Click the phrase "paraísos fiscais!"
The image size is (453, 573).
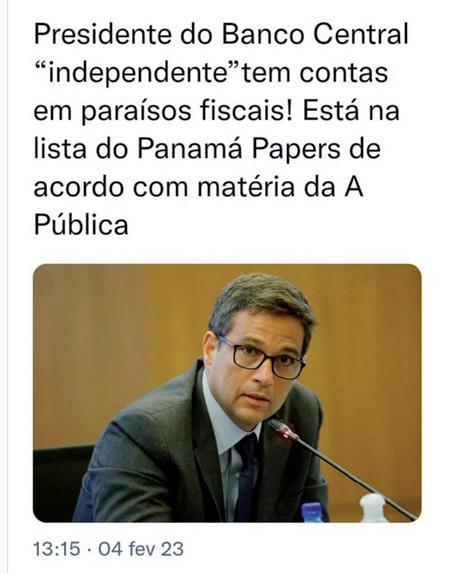tap(187, 112)
